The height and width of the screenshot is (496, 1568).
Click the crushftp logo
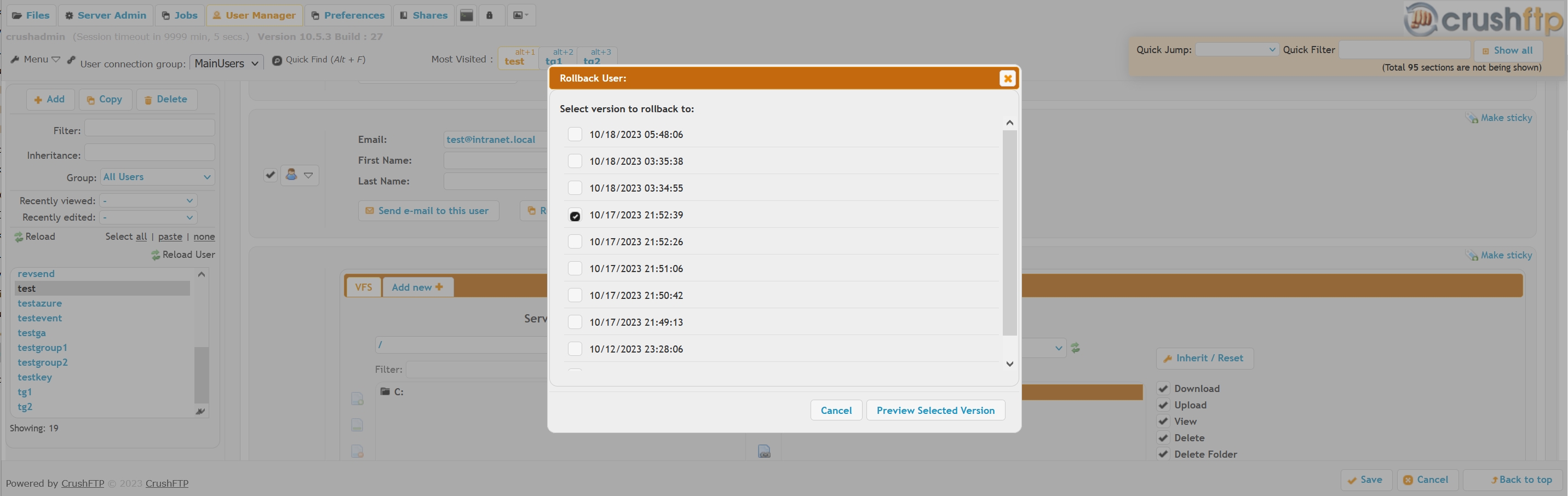point(1484,20)
